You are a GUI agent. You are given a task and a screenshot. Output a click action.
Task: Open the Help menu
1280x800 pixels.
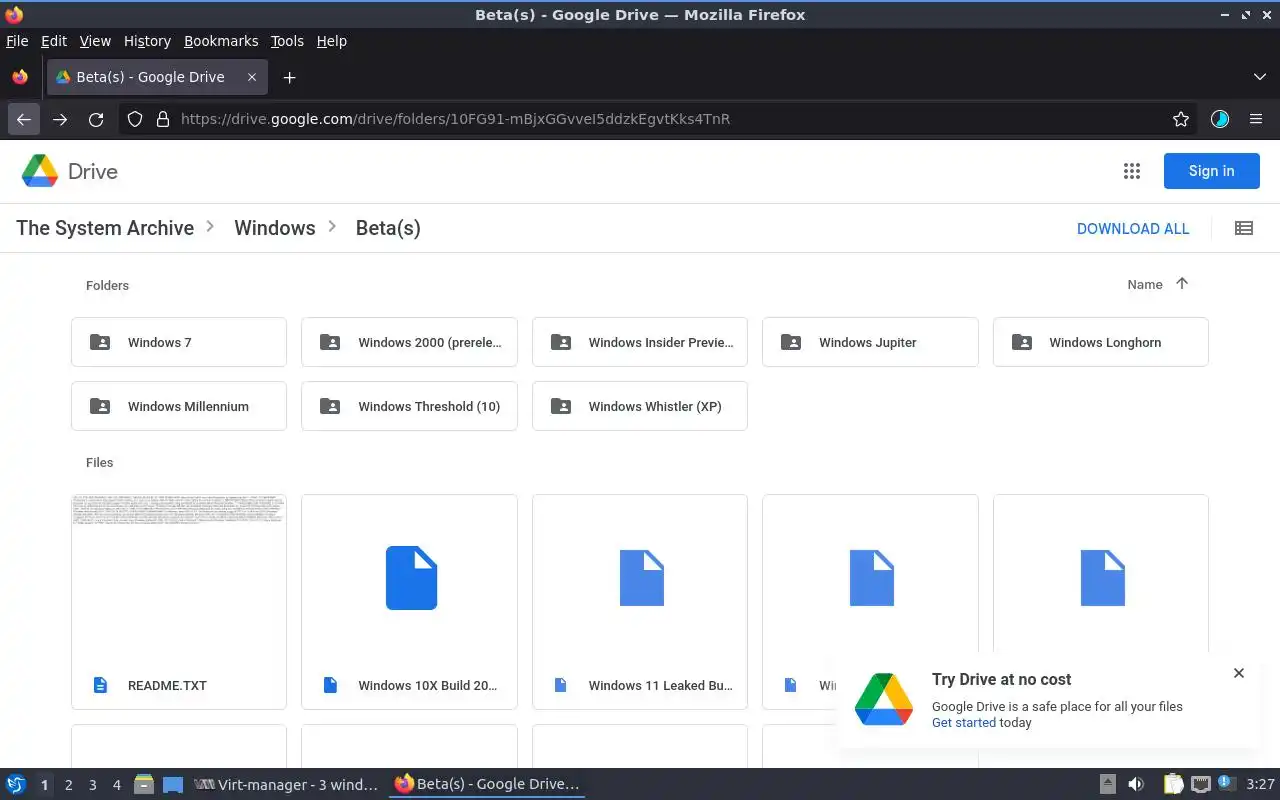[x=331, y=41]
